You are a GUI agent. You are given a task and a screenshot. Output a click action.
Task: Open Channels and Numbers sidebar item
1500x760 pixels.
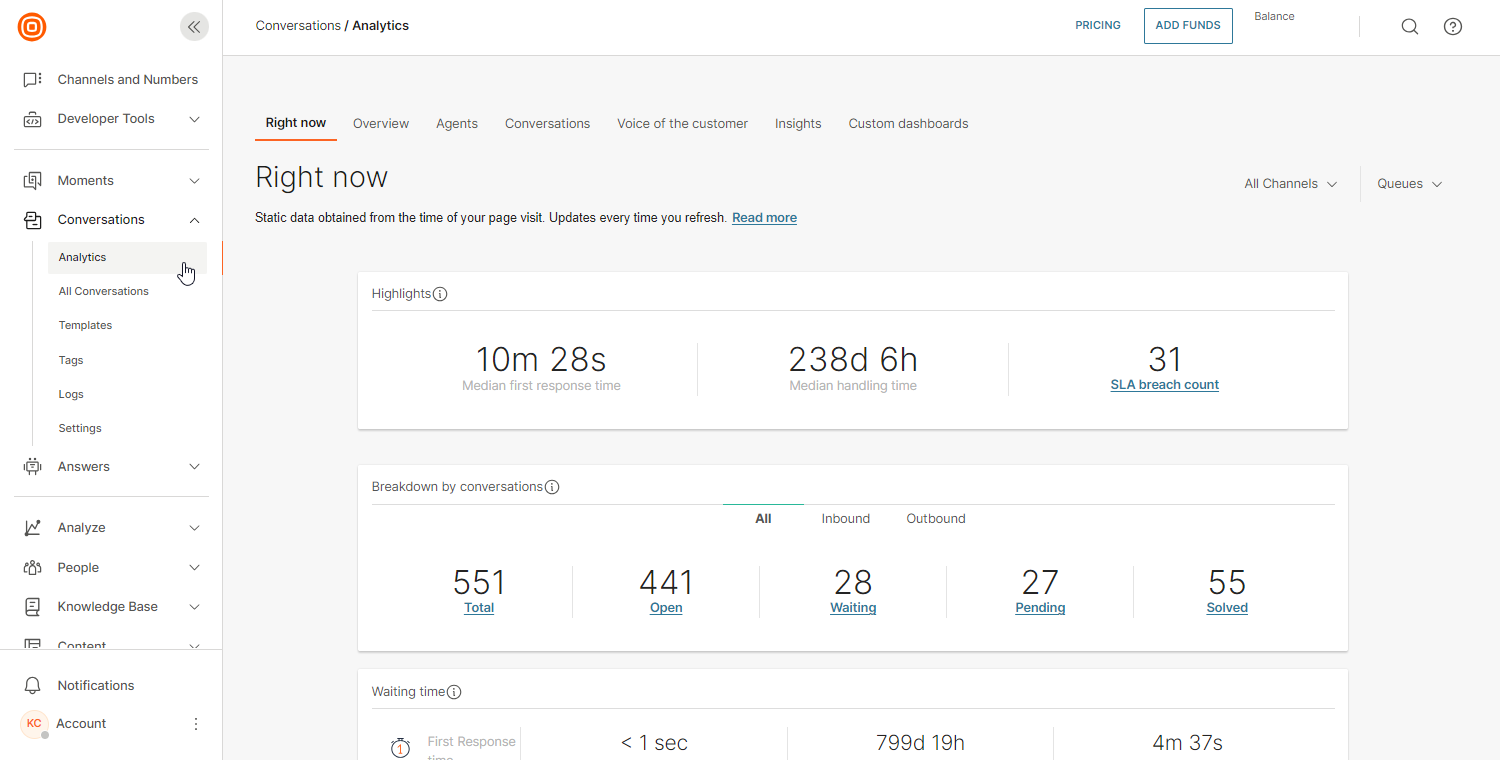pos(127,80)
